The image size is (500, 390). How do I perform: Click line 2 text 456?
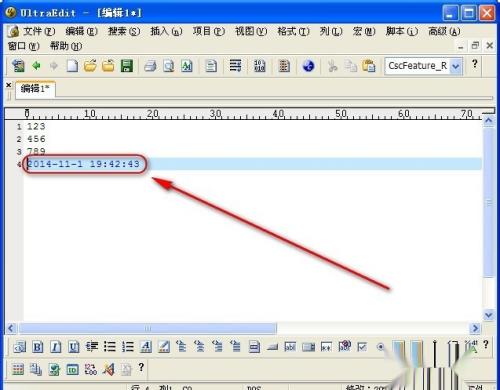[x=36, y=139]
